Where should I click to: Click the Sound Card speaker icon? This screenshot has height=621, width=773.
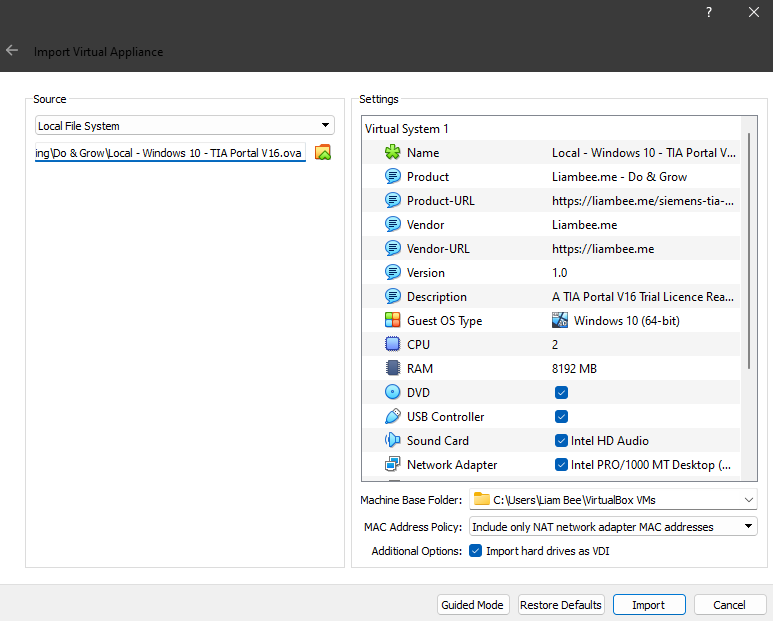pos(392,441)
